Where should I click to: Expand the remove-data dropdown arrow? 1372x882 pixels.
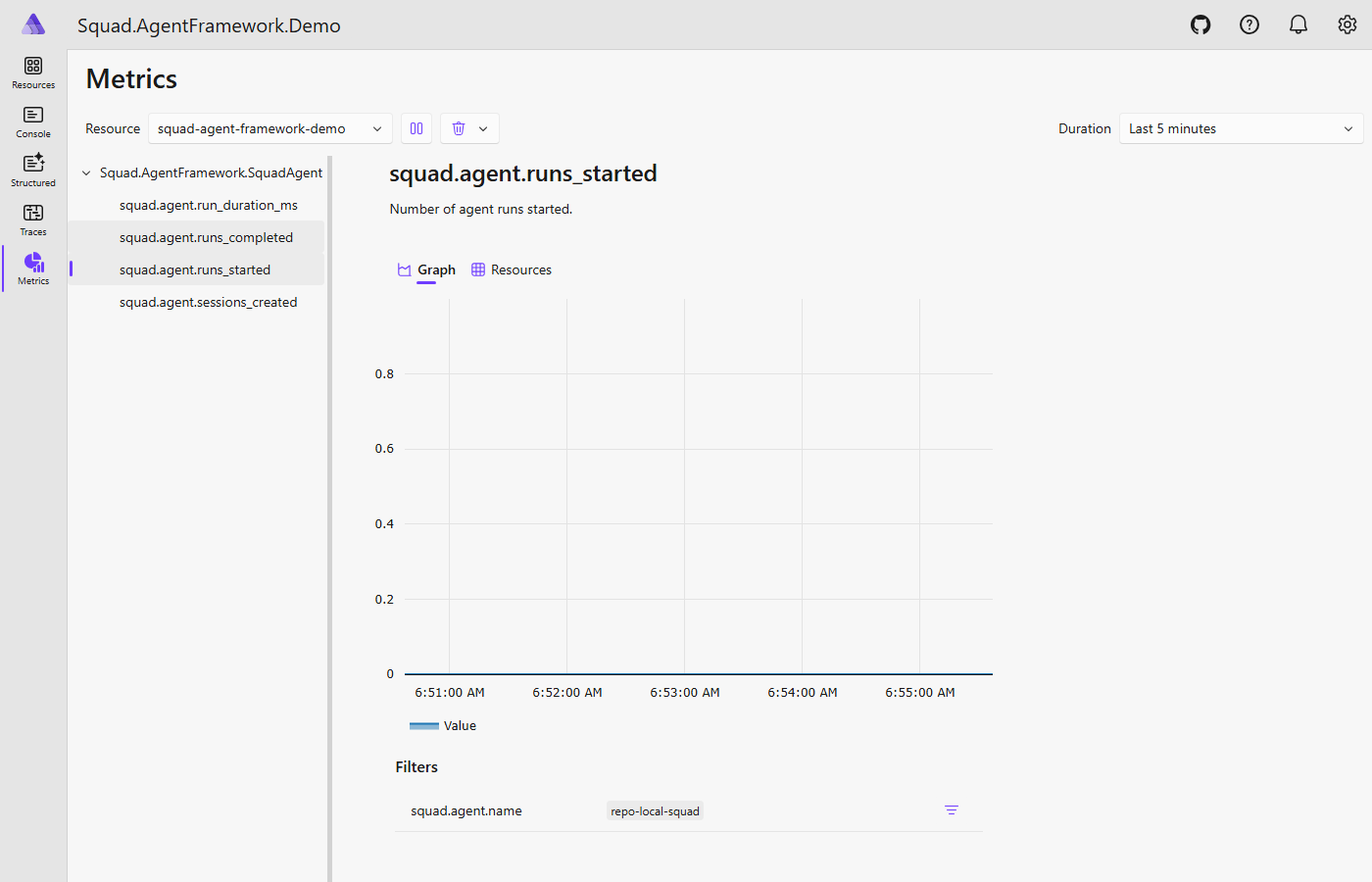(483, 128)
